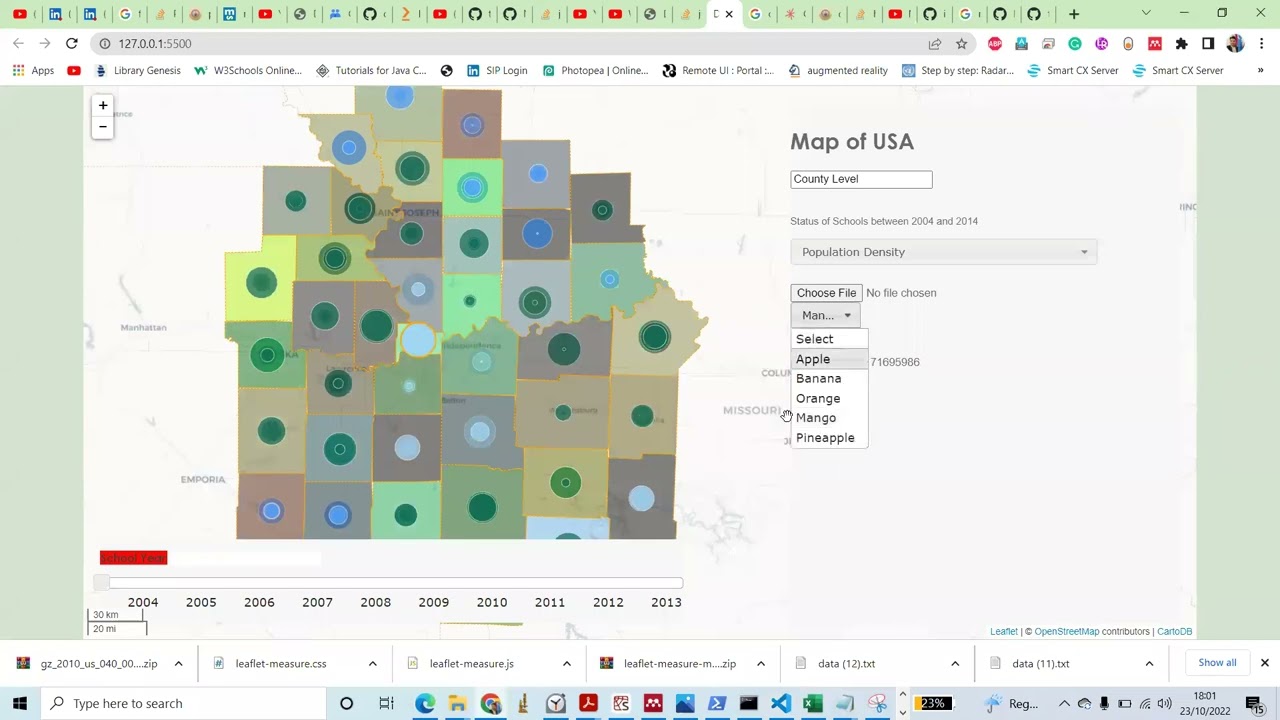Open the Windows Start menu

tap(20, 704)
